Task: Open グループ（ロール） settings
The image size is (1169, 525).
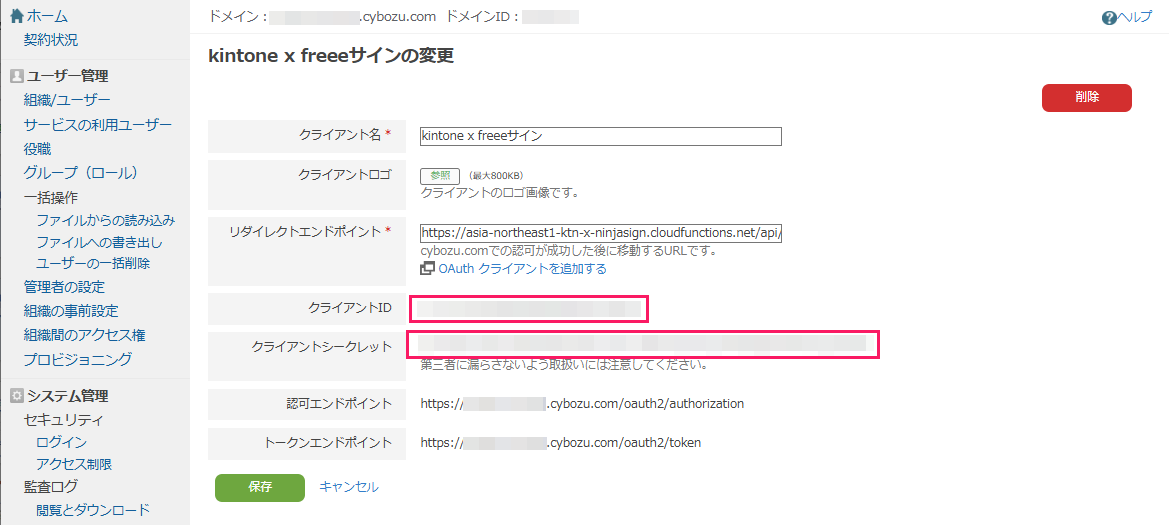Action: tap(81, 173)
